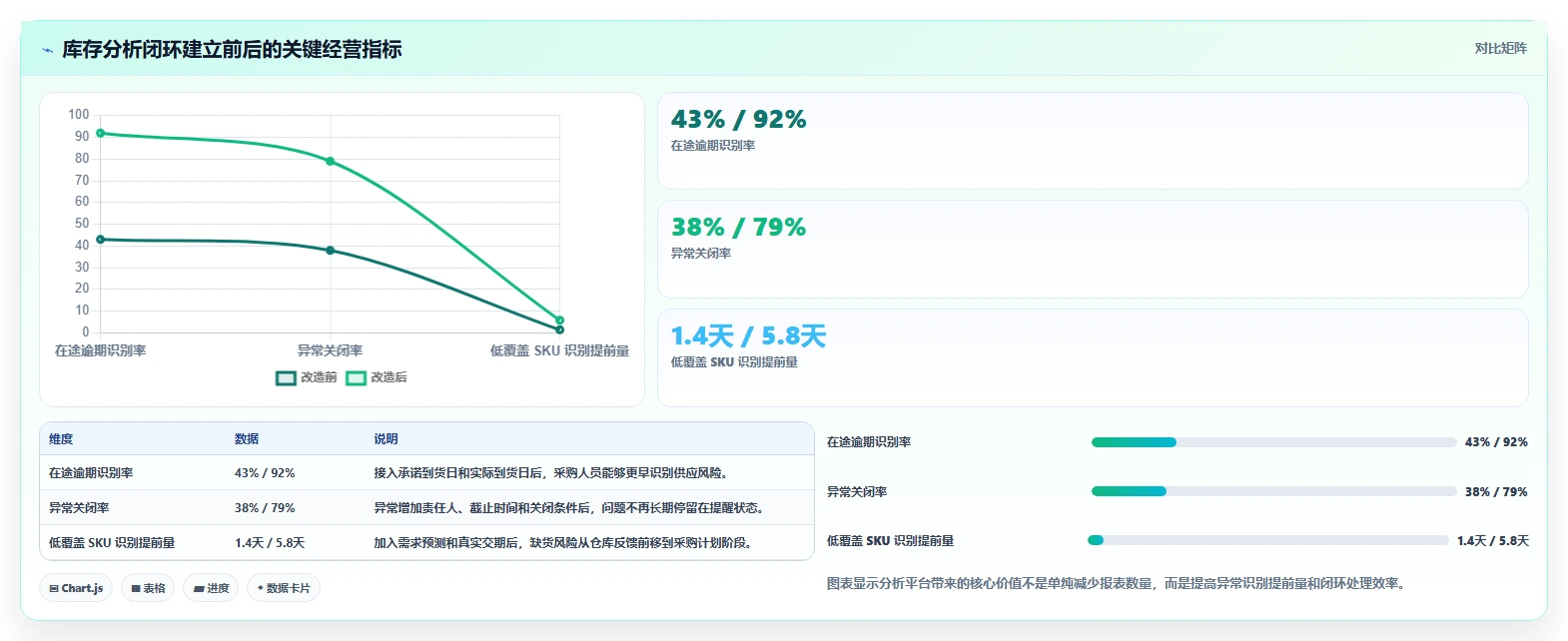Click description starting 加入需求预测
1568x641 pixels.
565,543
